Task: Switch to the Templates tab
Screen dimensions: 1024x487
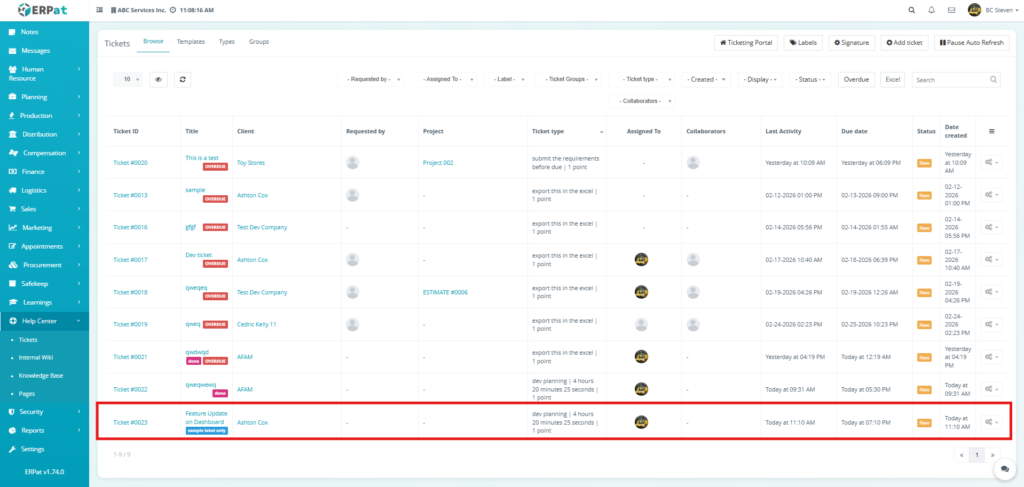Action: pos(190,42)
